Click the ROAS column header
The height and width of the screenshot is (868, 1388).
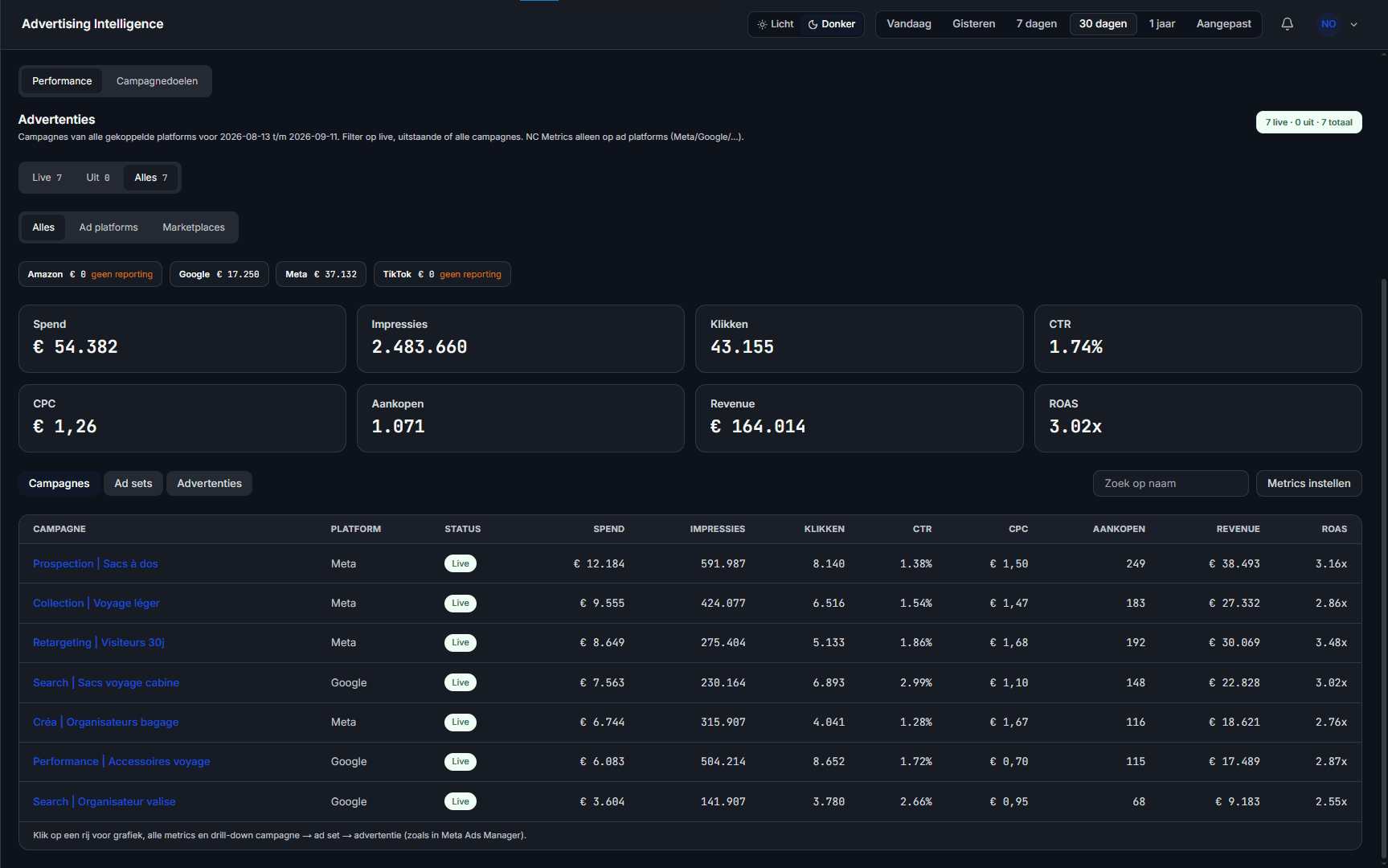[x=1334, y=529]
